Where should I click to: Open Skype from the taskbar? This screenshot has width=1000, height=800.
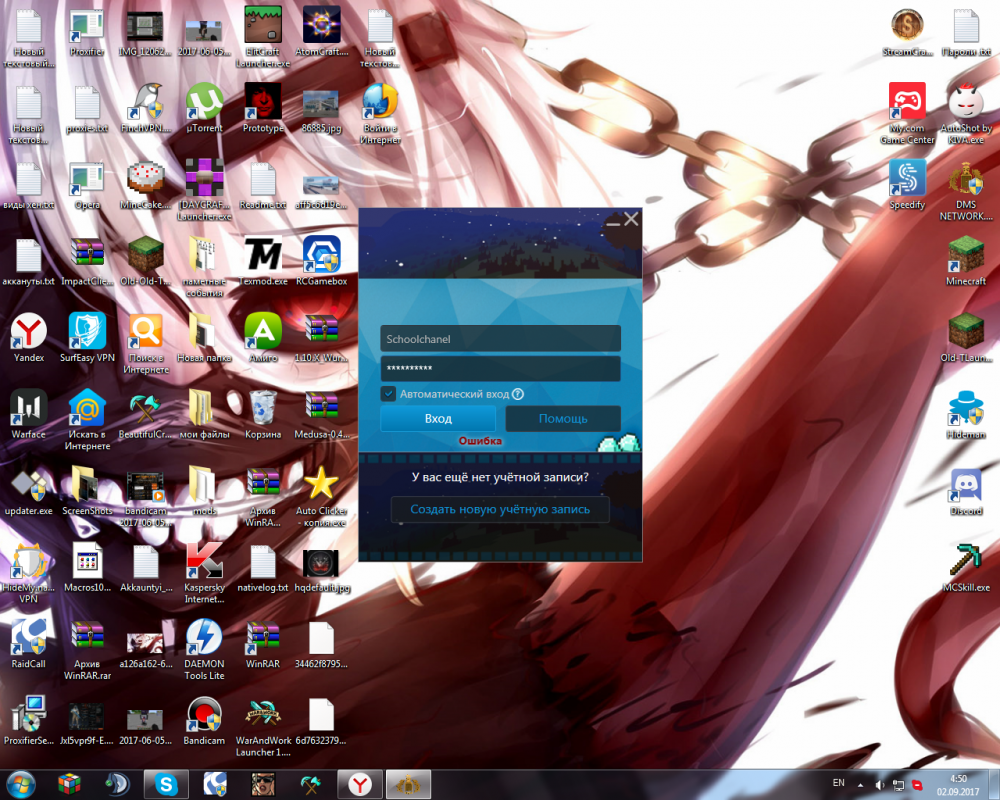(165, 784)
